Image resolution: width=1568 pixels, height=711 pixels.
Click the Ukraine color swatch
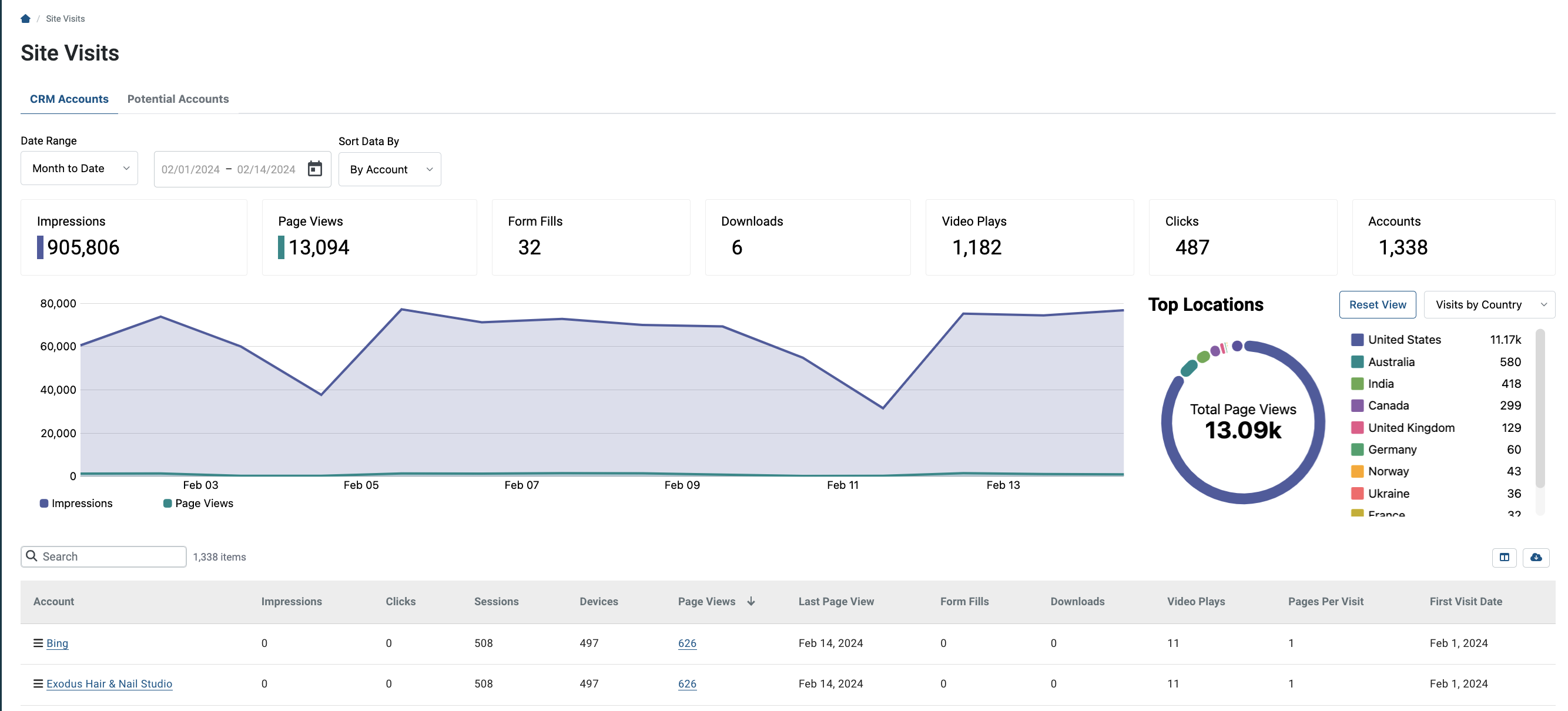click(x=1357, y=493)
